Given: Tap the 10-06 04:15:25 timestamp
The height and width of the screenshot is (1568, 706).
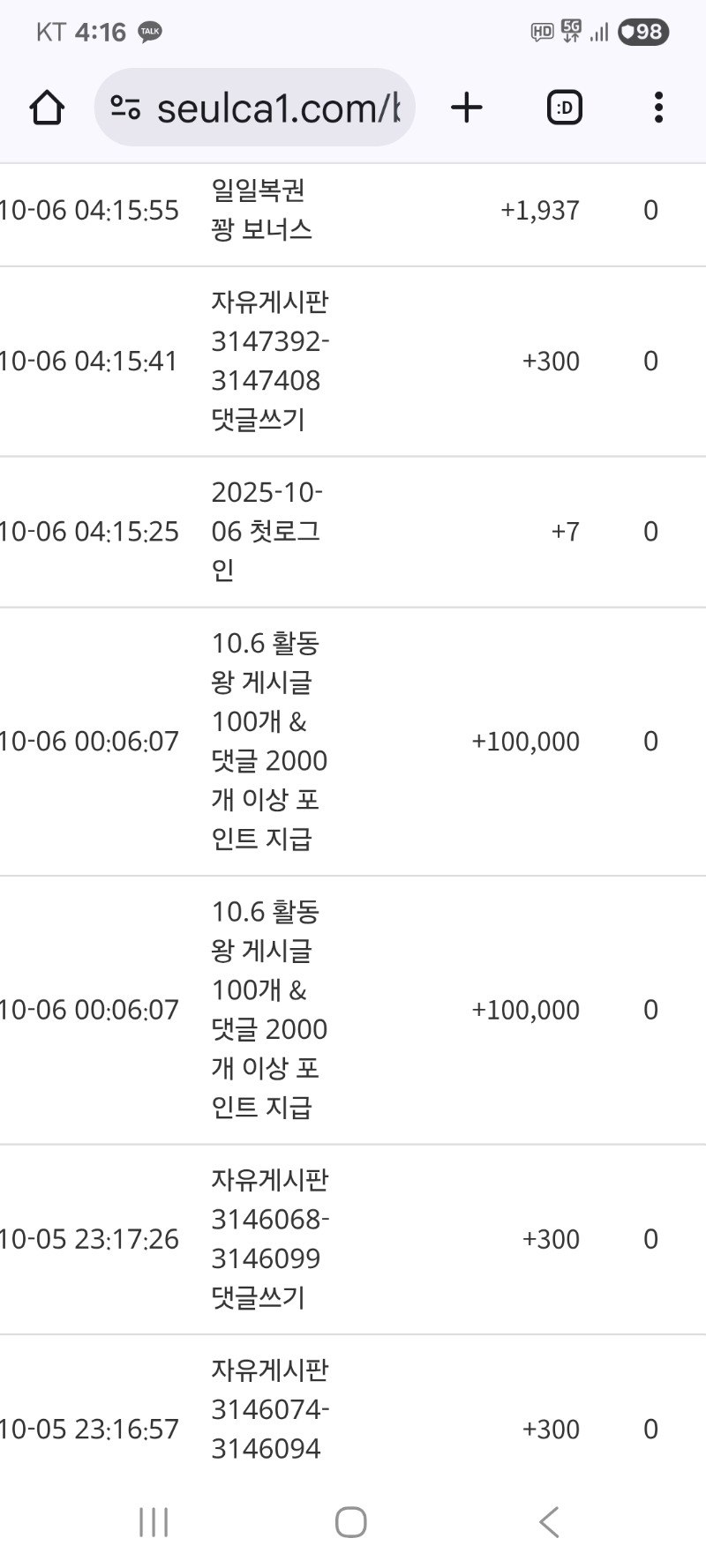Looking at the screenshot, I should pyautogui.click(x=89, y=531).
